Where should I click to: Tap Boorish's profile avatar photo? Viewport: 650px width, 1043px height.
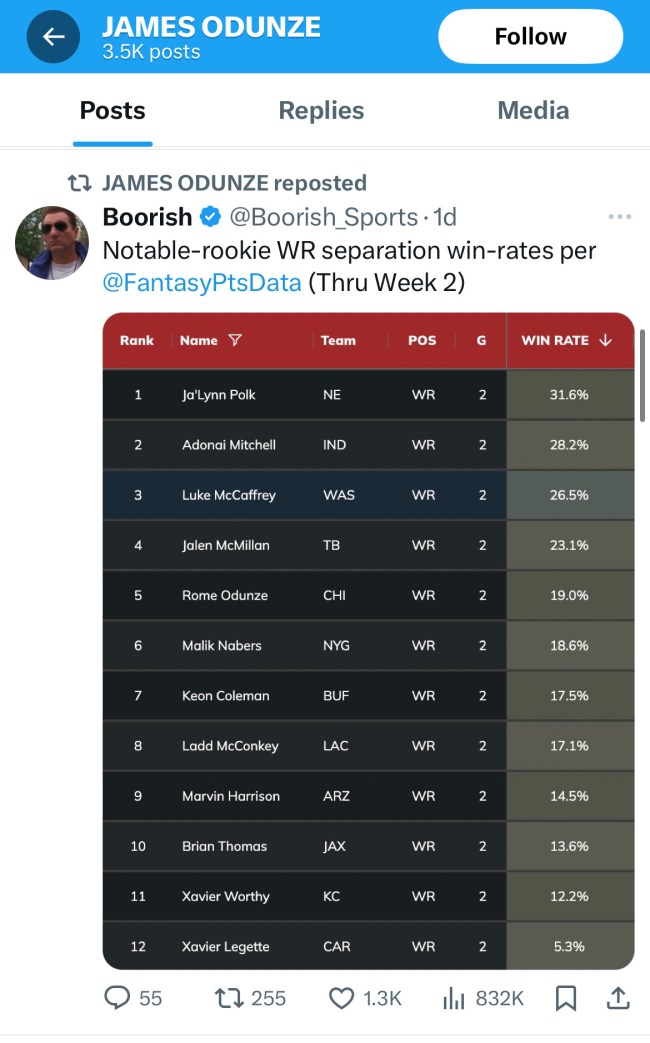49,243
